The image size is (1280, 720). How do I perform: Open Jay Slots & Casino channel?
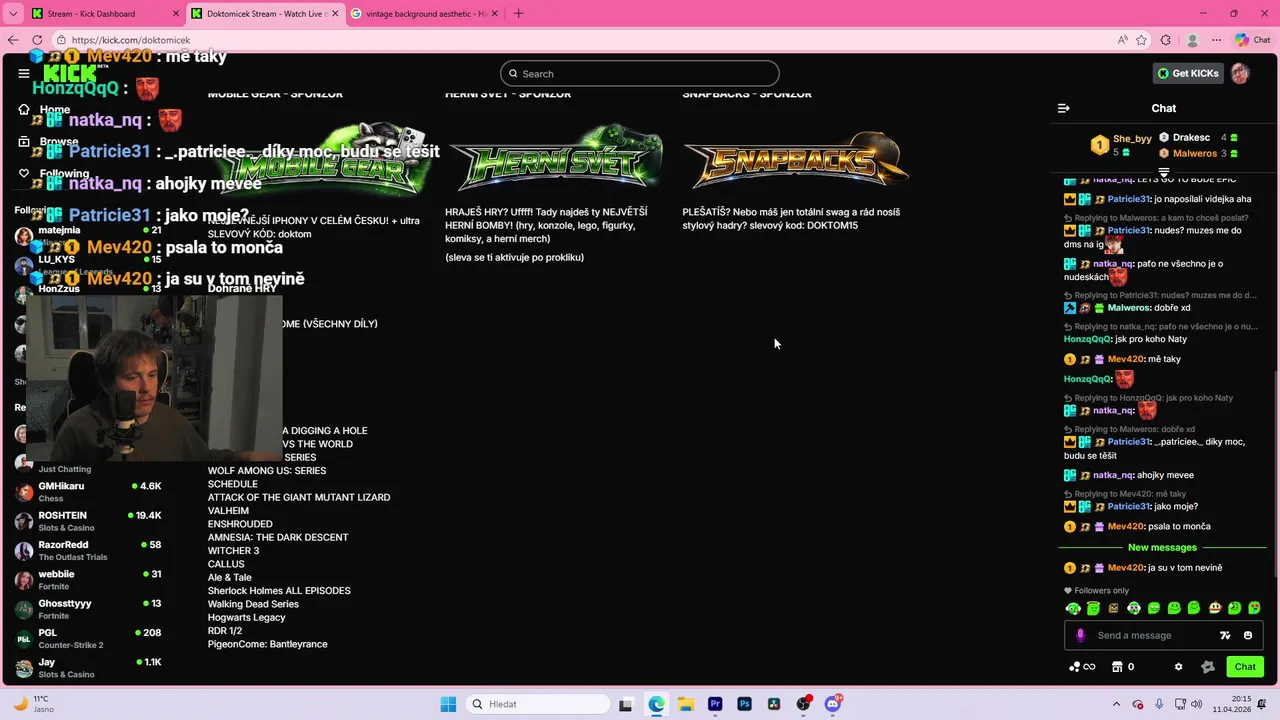(88, 668)
